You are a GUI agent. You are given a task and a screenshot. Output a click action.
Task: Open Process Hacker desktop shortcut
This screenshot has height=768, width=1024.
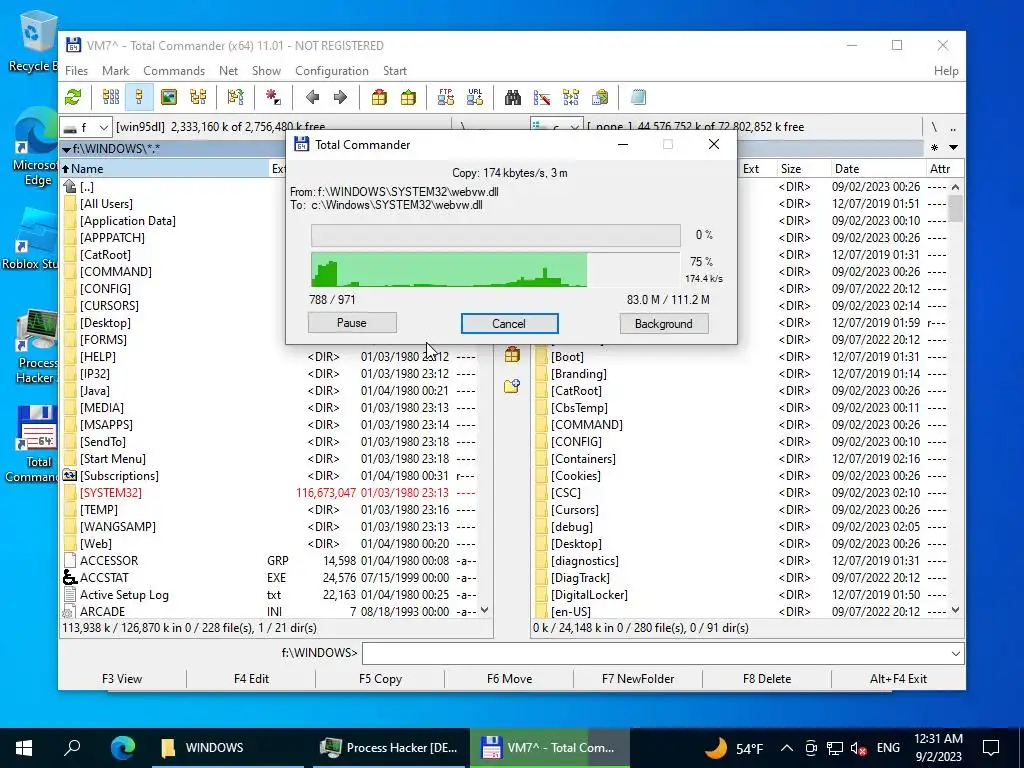(37, 347)
